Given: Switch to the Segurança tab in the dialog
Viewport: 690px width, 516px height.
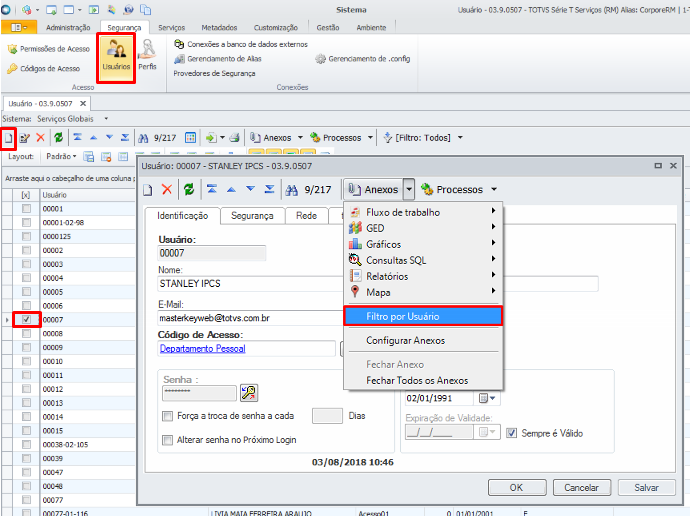Looking at the screenshot, I should [x=252, y=215].
